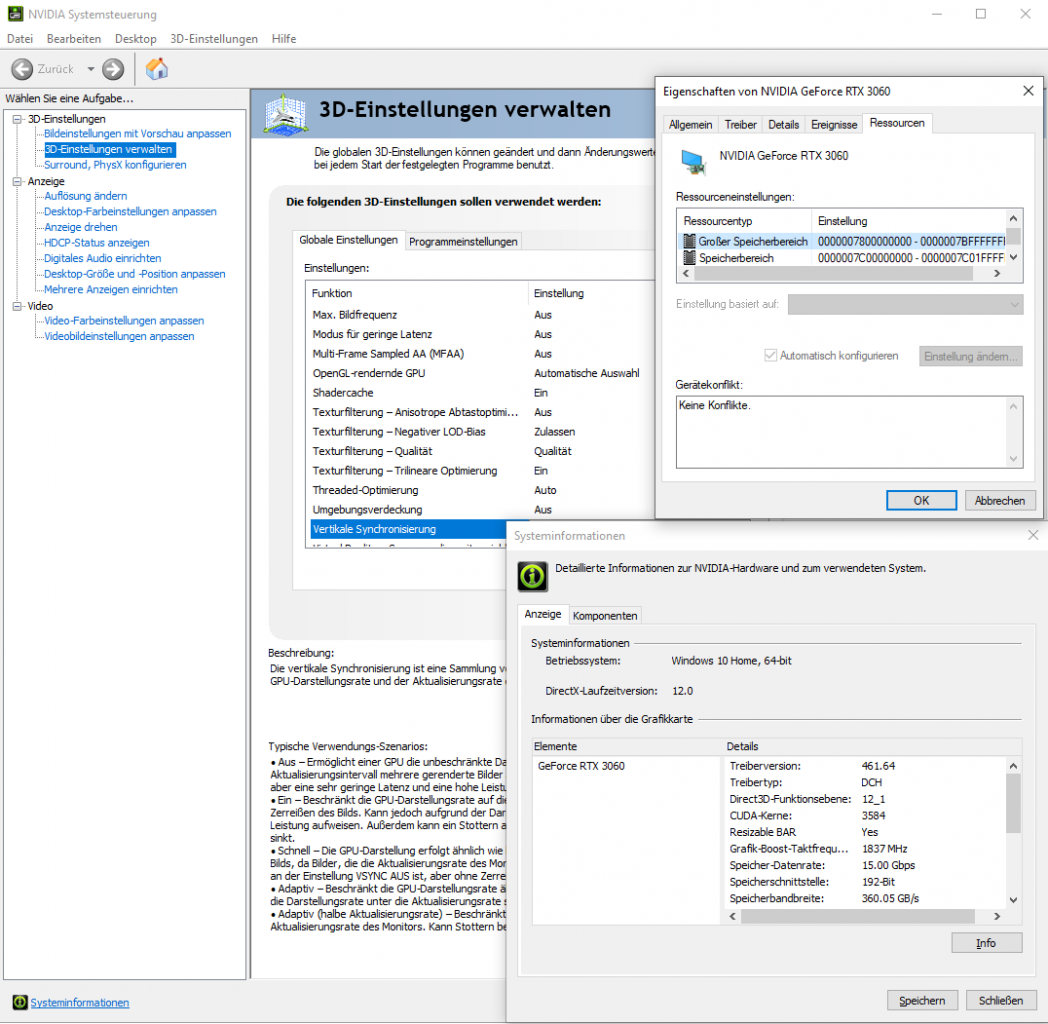Open the Datei menu
1048x1024 pixels.
point(19,39)
